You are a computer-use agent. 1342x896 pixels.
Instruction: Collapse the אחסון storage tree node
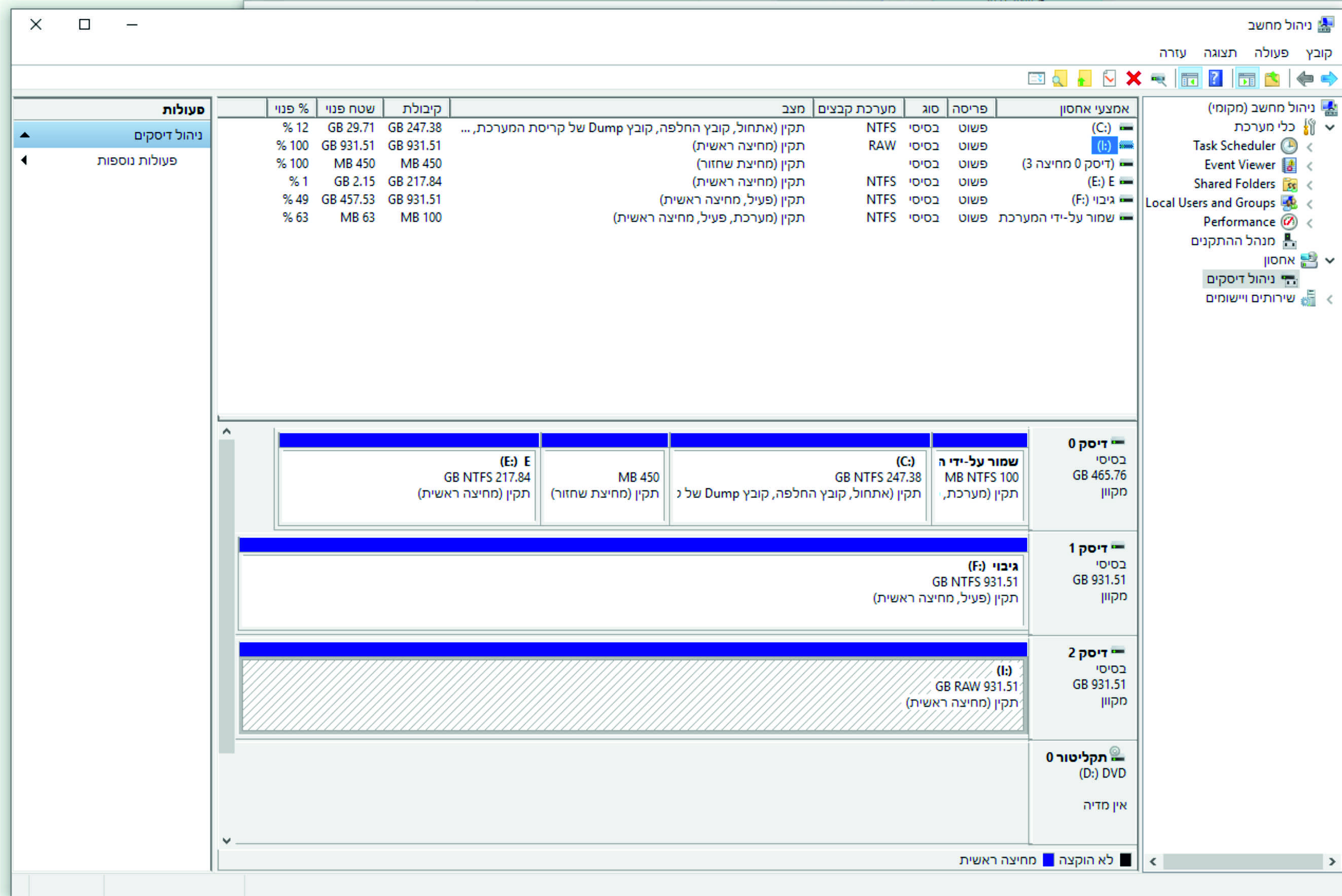click(x=1330, y=261)
